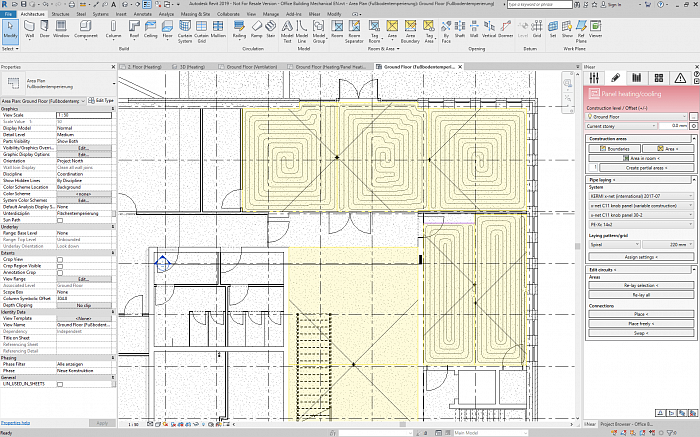Image resolution: width=700 pixels, height=437 pixels.
Task: Select the Wall tool
Action: [x=29, y=29]
